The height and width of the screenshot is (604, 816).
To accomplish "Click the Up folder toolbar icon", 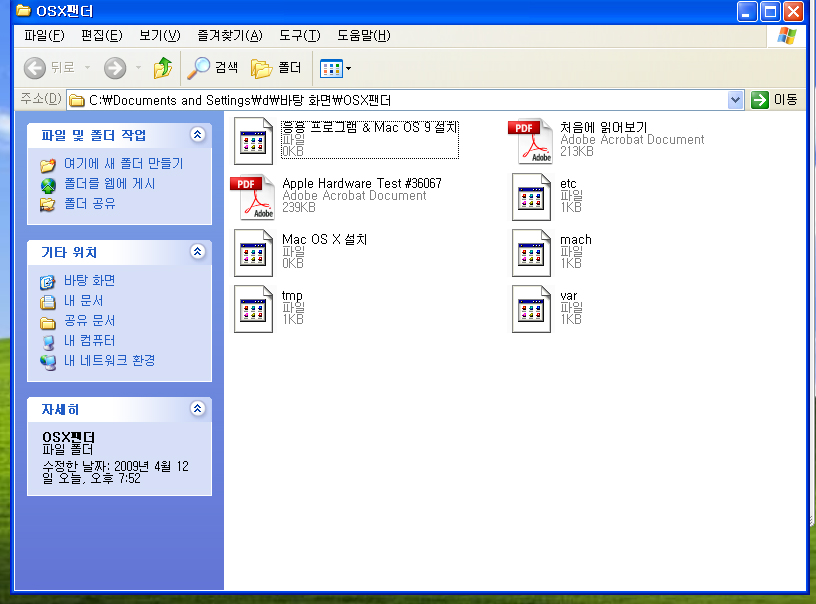I will pos(162,68).
